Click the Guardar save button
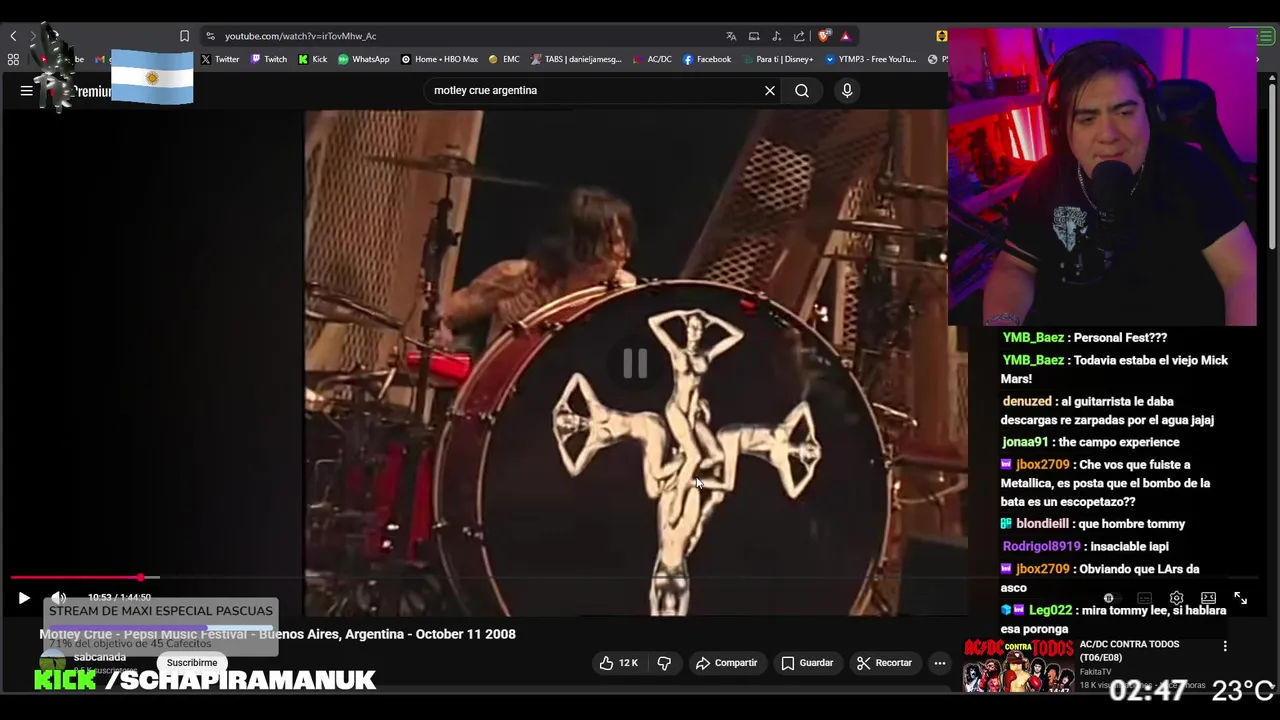 click(x=807, y=663)
